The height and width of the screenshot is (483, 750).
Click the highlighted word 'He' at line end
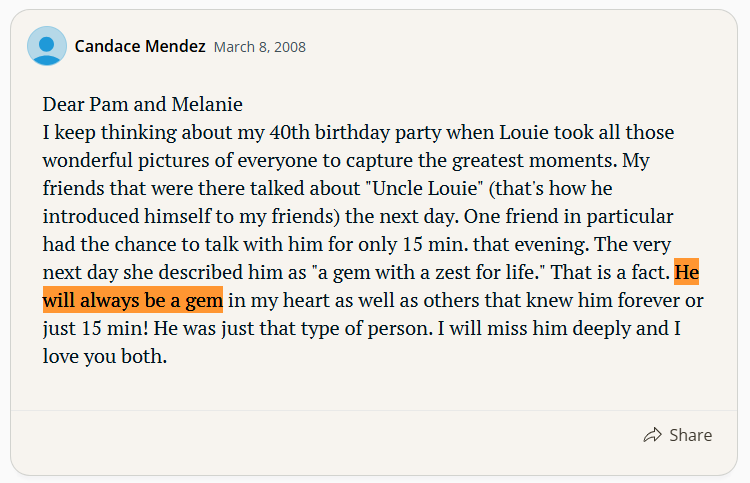(687, 272)
